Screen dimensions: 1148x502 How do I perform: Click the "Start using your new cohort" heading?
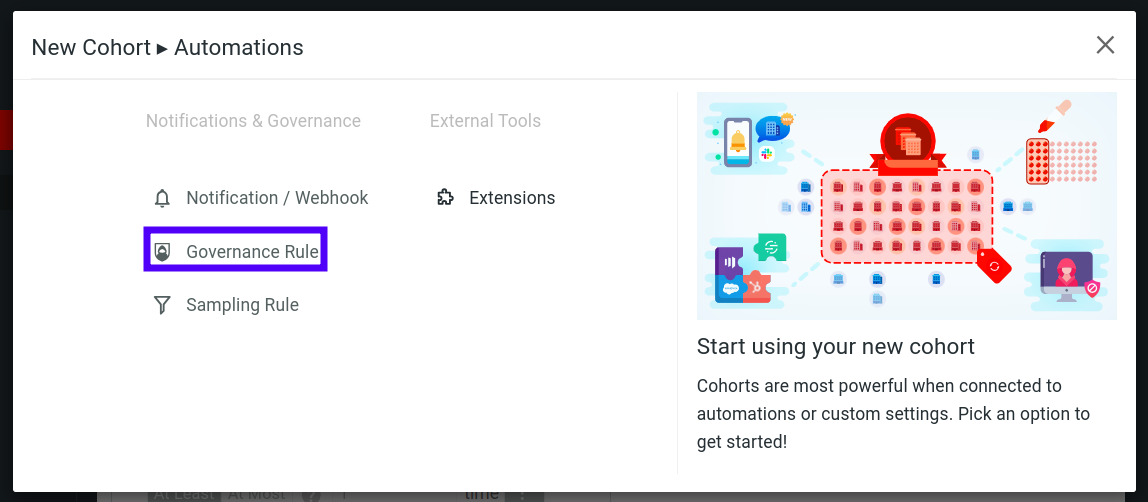point(835,347)
